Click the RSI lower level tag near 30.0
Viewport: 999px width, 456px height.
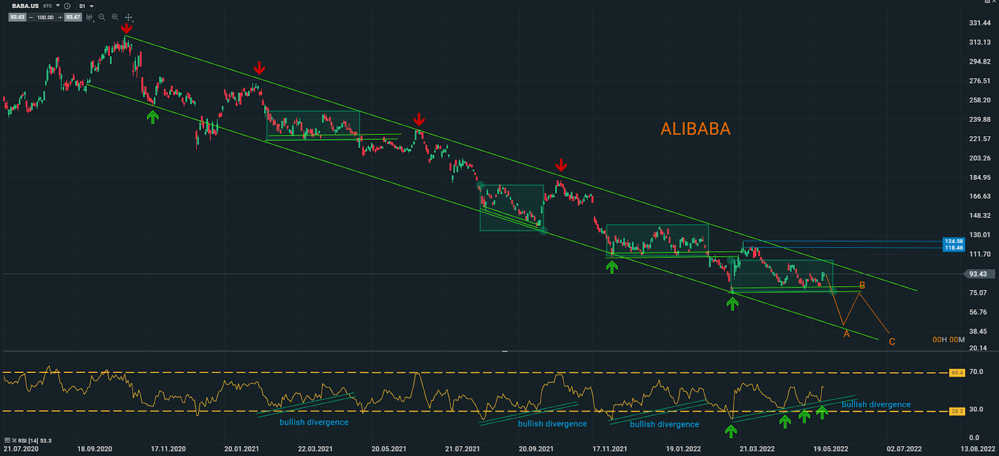click(x=956, y=412)
